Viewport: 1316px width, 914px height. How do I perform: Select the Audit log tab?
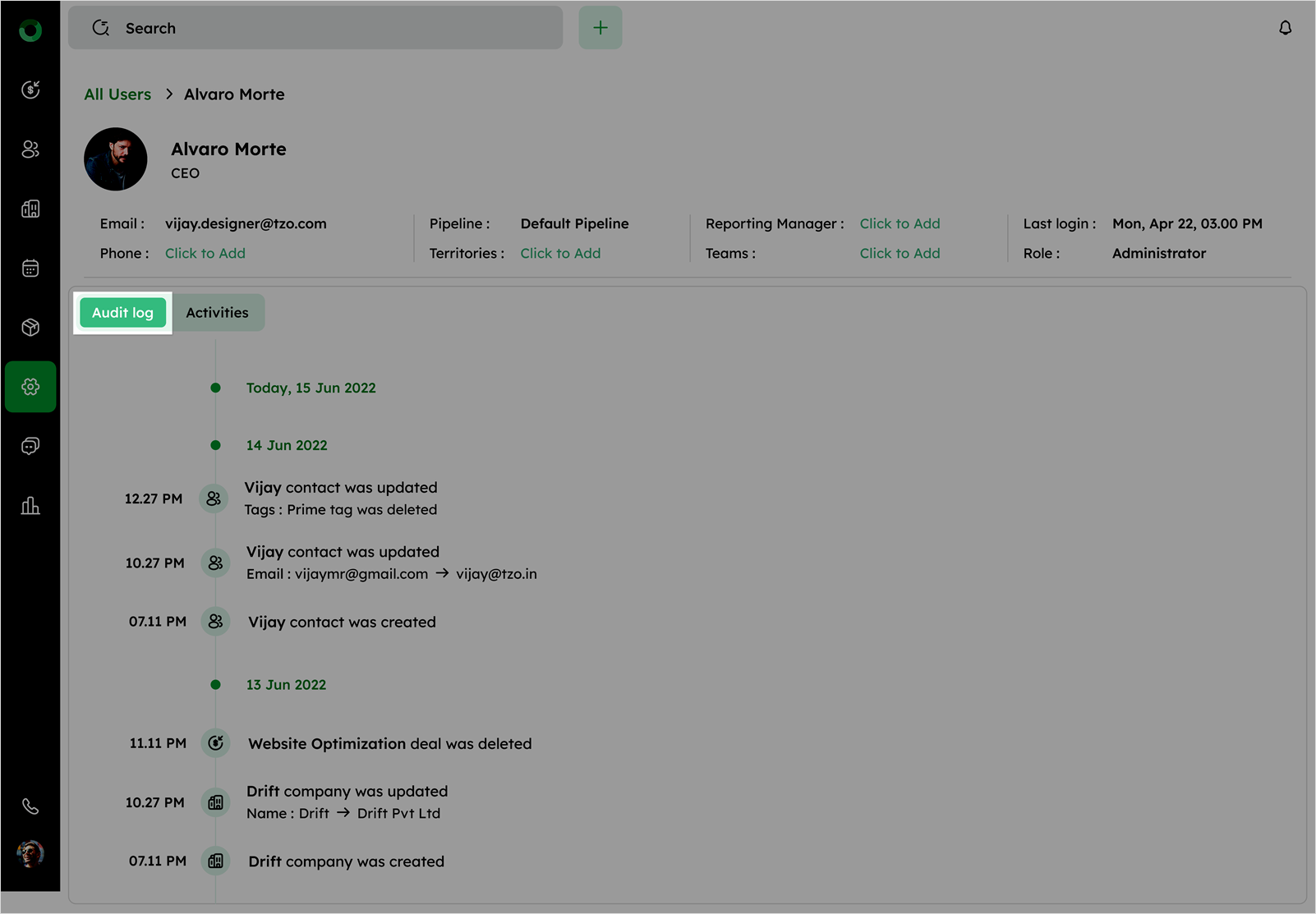[x=122, y=313]
